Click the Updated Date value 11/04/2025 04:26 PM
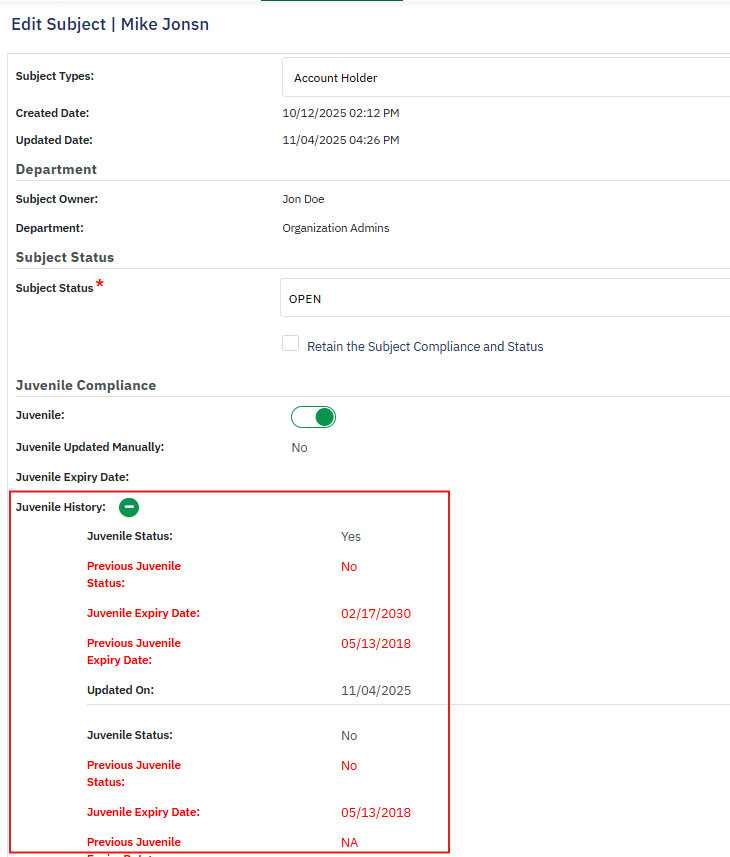Viewport: 730px width, 857px height. click(341, 140)
